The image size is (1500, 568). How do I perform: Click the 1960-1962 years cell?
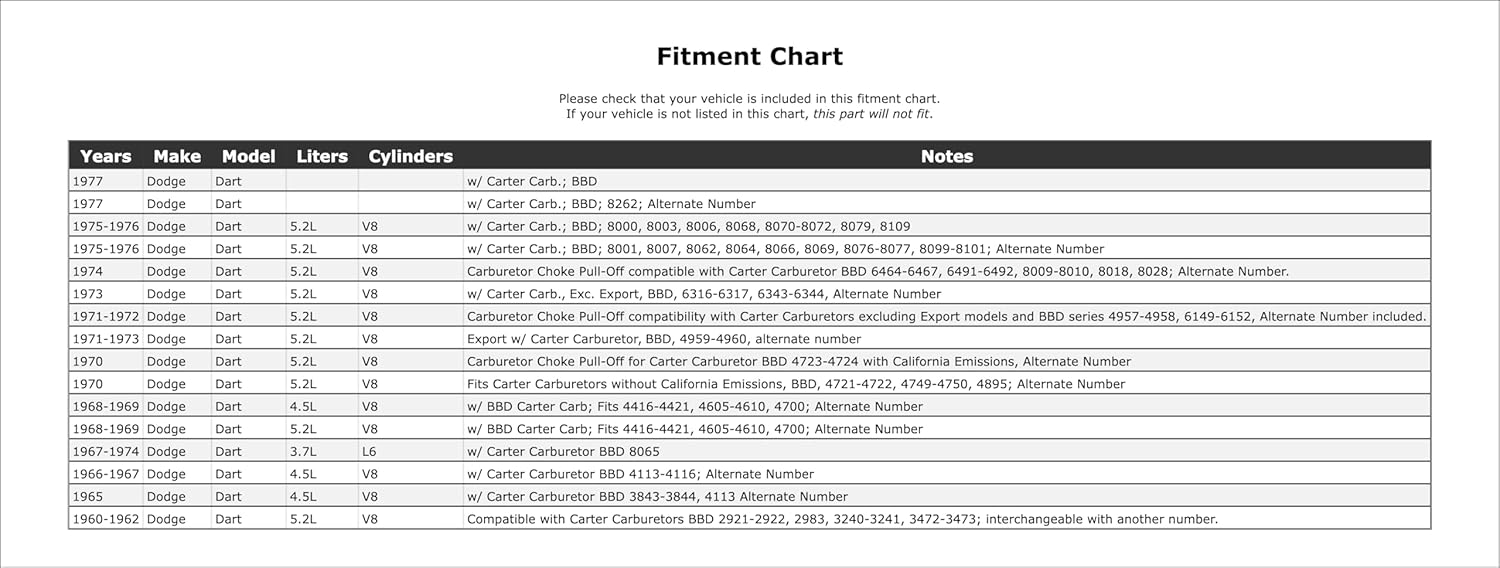pyautogui.click(x=105, y=519)
